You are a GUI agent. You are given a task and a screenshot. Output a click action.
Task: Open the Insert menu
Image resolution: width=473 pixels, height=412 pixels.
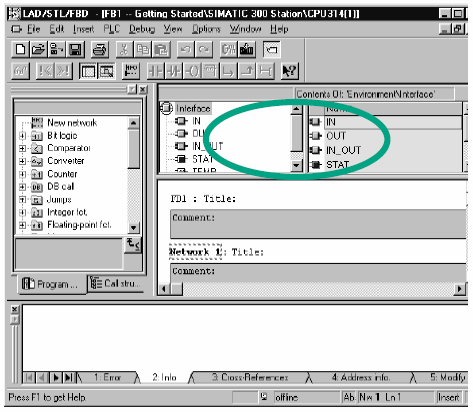84,29
